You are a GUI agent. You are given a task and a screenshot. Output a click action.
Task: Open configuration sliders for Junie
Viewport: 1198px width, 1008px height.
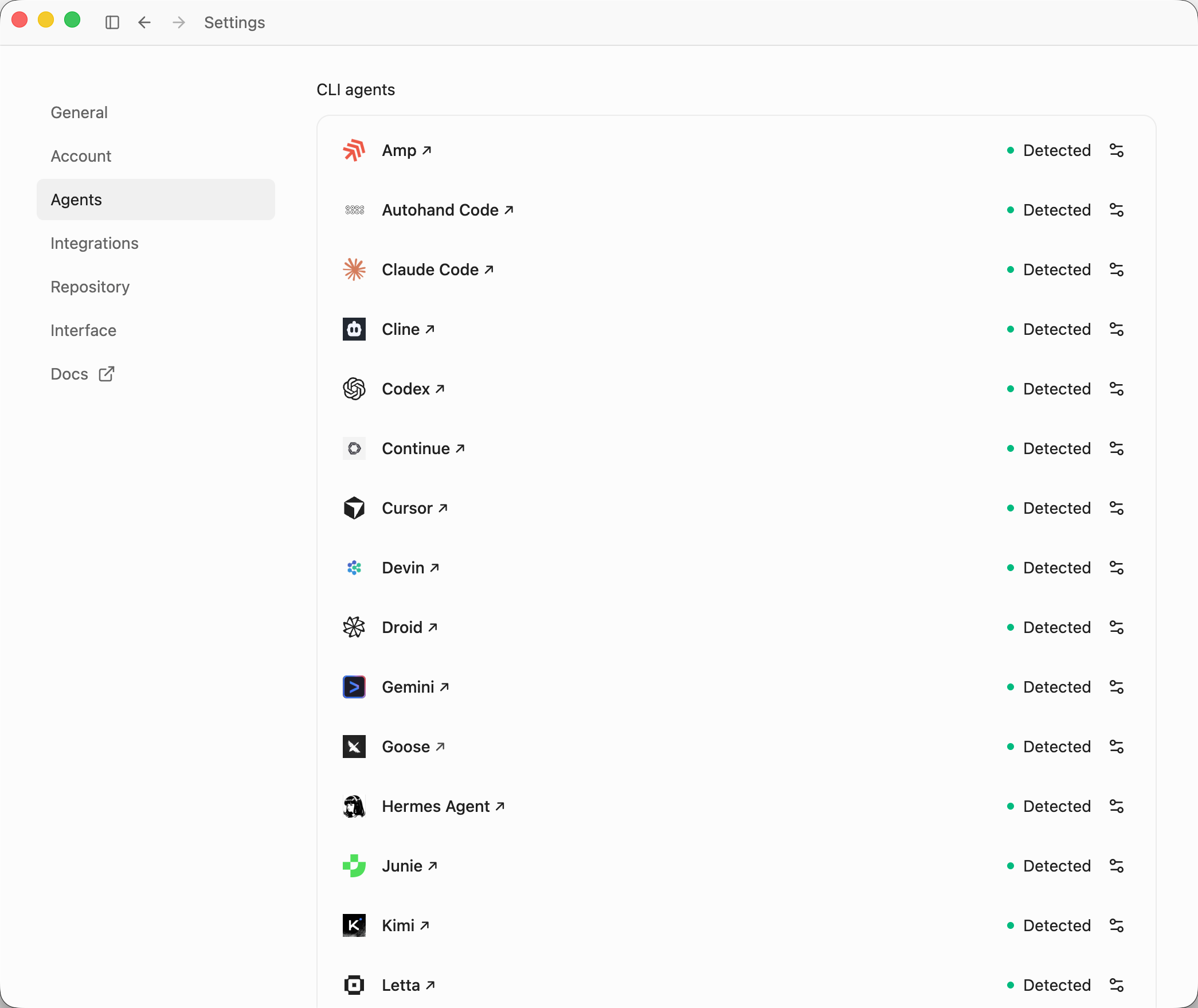click(1117, 866)
